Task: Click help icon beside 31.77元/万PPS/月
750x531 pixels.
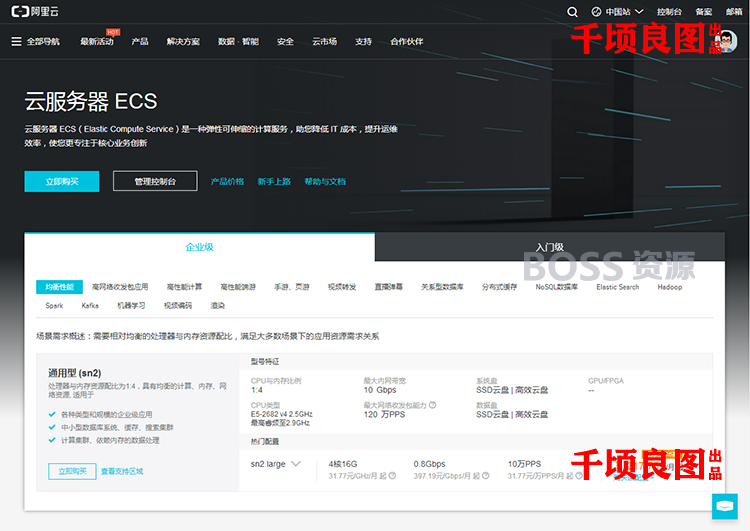Action: (x=579, y=476)
